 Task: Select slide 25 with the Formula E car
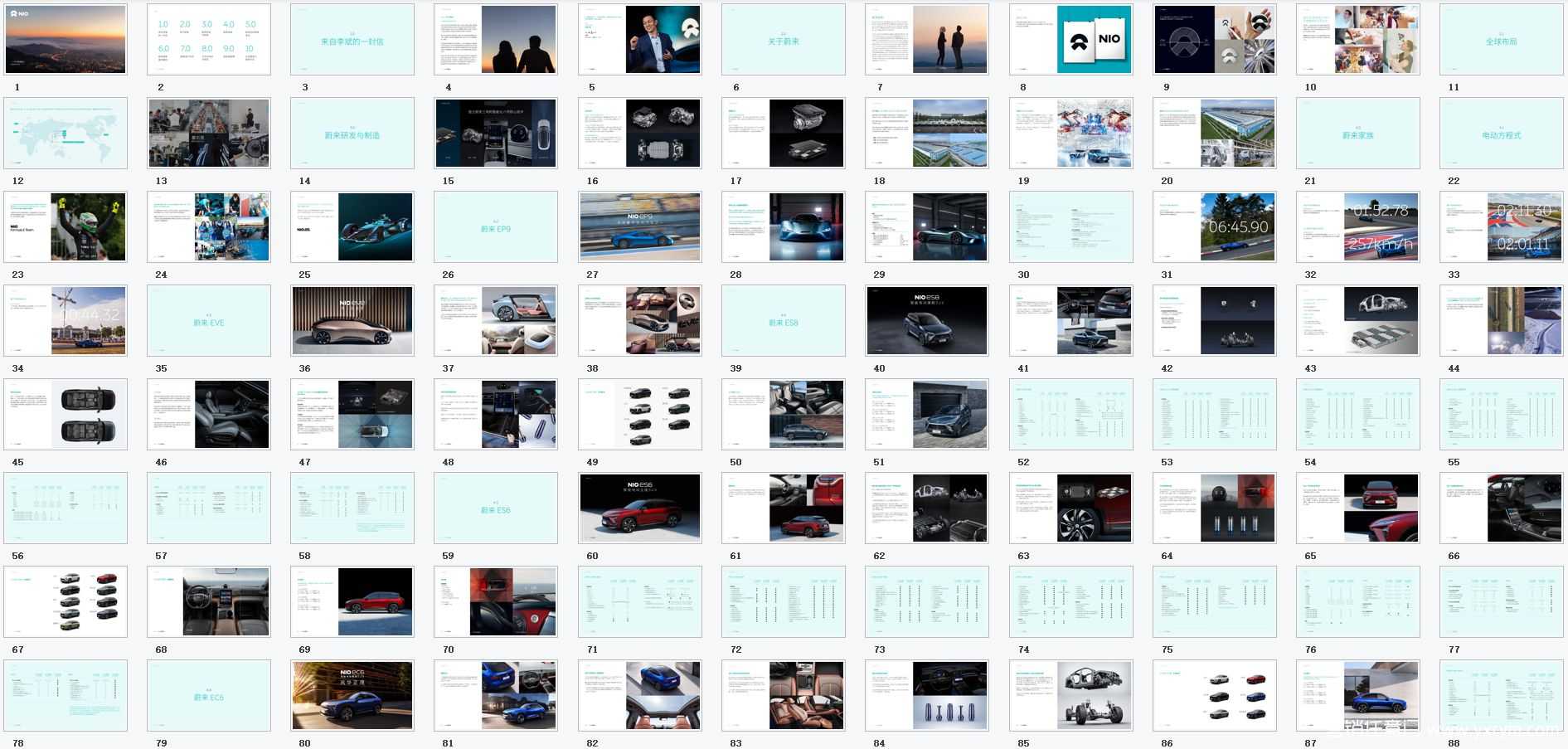click(352, 226)
